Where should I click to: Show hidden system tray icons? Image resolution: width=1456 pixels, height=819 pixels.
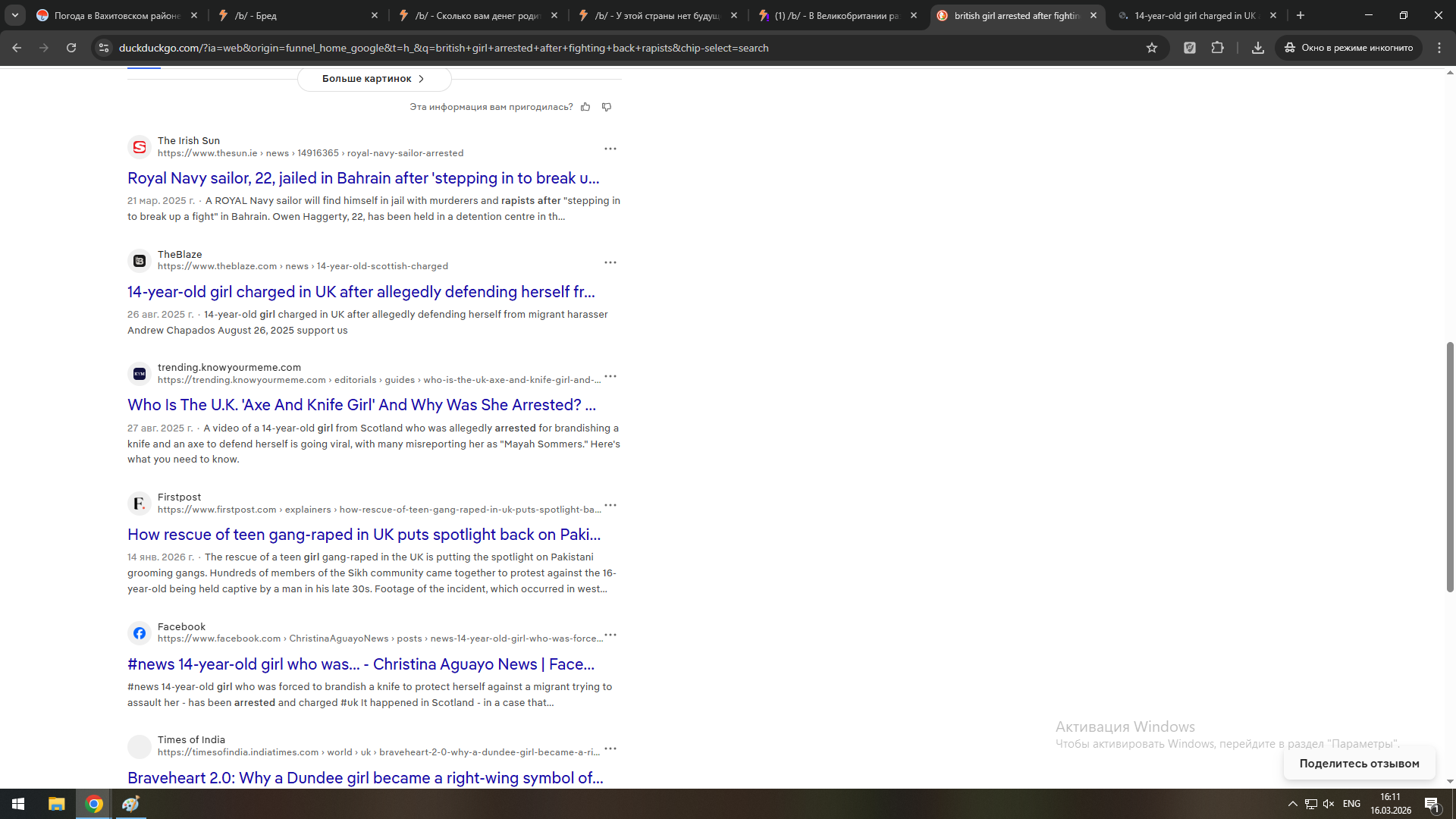pyautogui.click(x=1293, y=804)
